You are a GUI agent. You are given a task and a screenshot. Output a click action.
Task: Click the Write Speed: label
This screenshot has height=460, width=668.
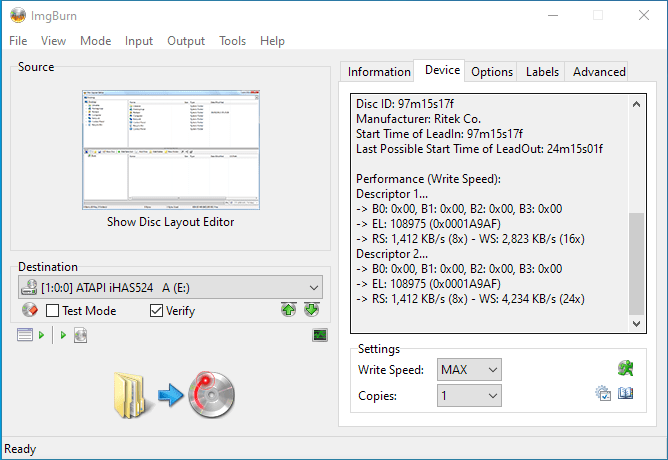coord(391,370)
